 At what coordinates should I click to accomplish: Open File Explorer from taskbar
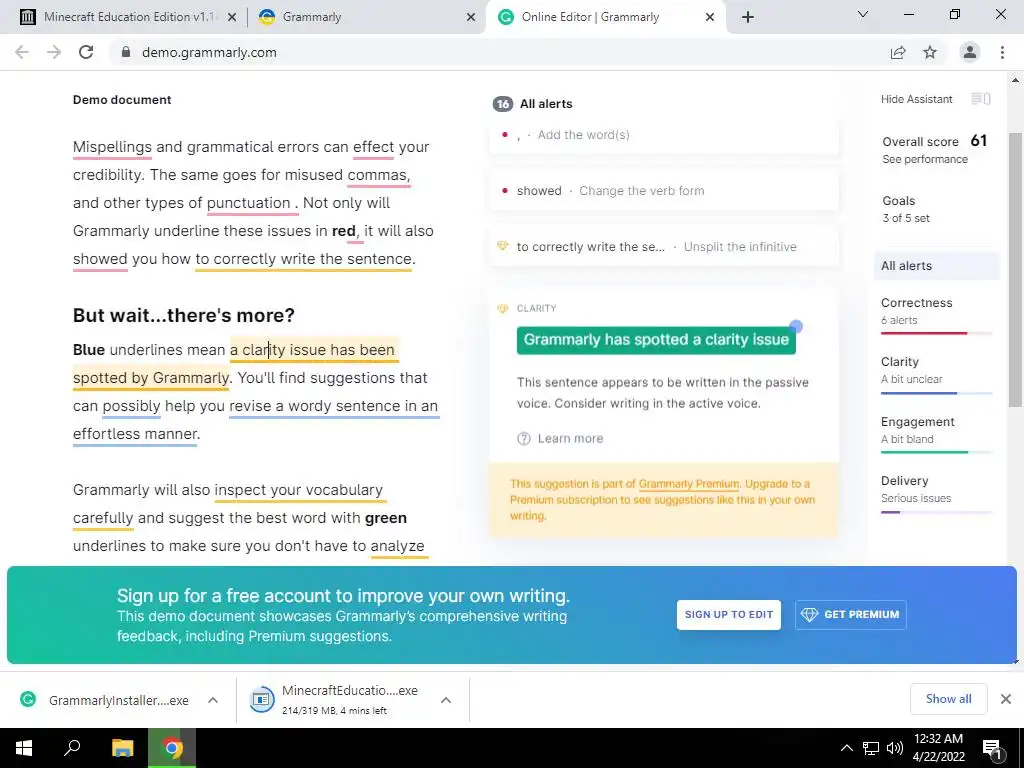[x=122, y=748]
